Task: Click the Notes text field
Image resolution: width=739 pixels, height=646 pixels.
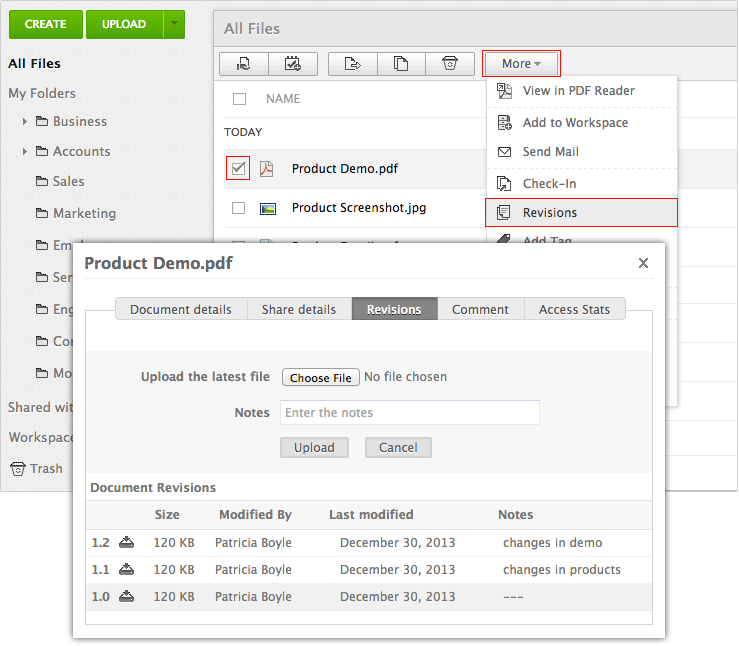Action: coord(409,412)
